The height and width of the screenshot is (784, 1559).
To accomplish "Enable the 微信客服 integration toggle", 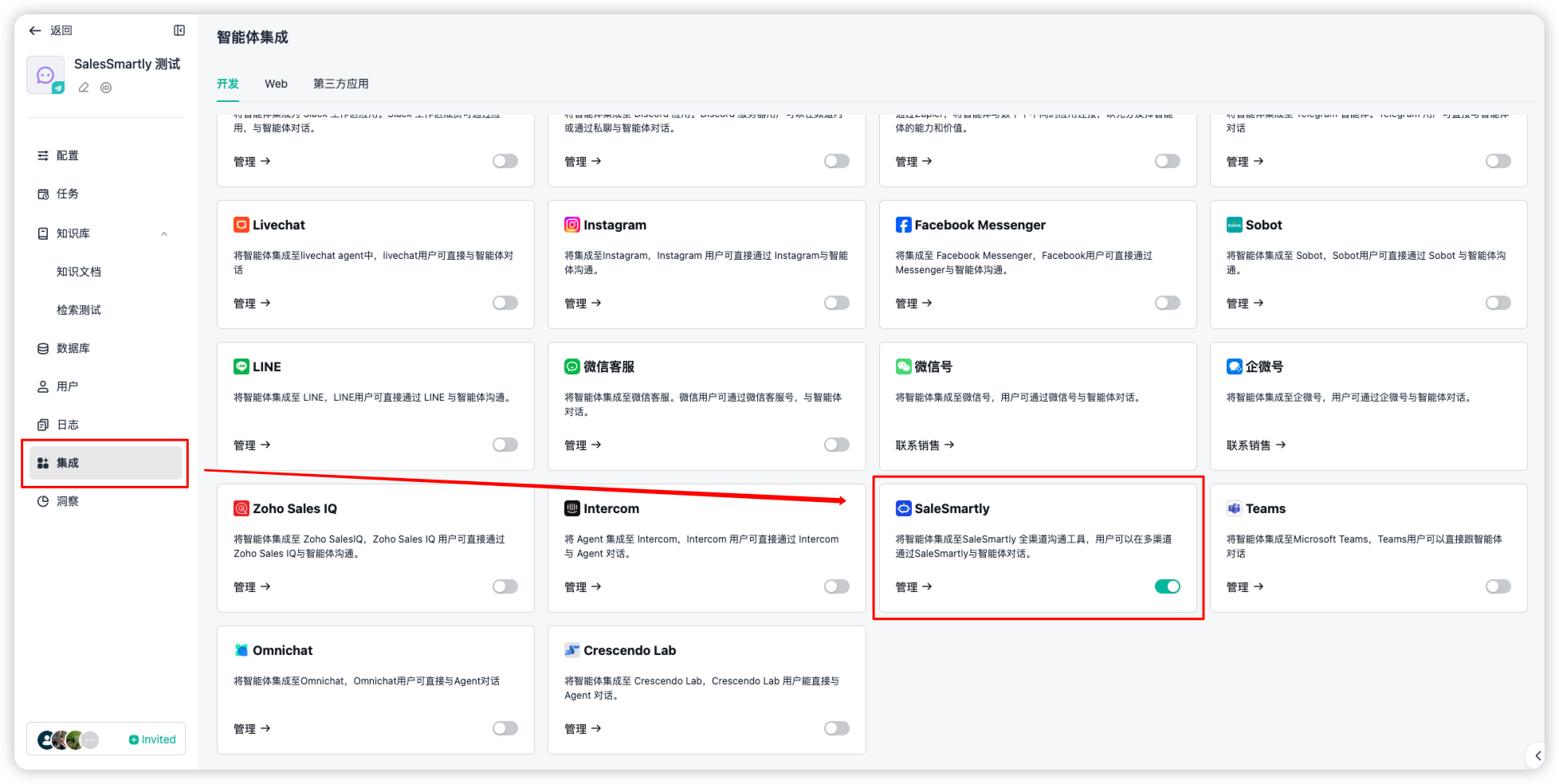I will pos(837,445).
